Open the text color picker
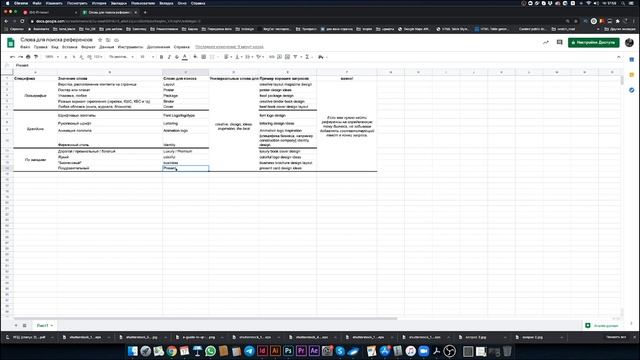The width and height of the screenshot is (640, 360). tap(185, 57)
